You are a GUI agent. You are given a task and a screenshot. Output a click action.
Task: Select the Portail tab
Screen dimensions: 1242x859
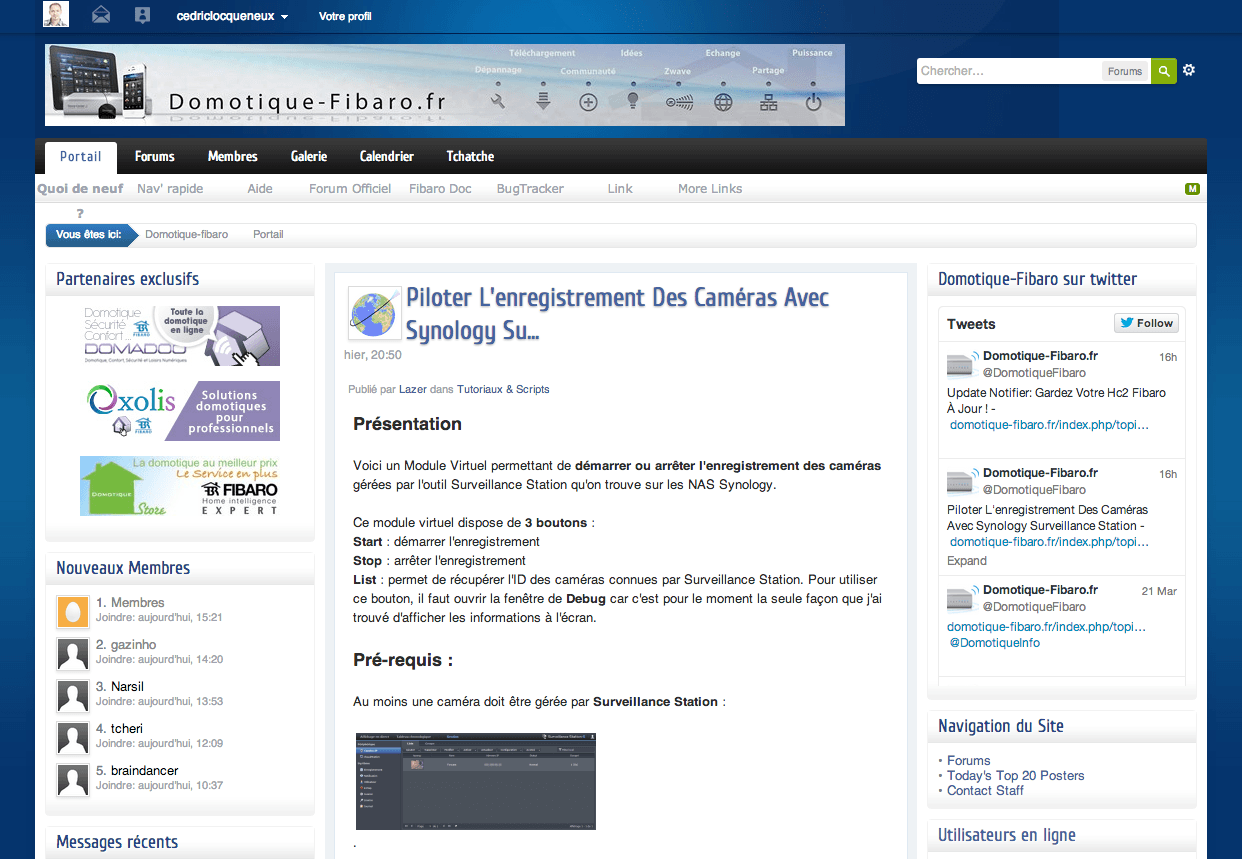point(81,157)
